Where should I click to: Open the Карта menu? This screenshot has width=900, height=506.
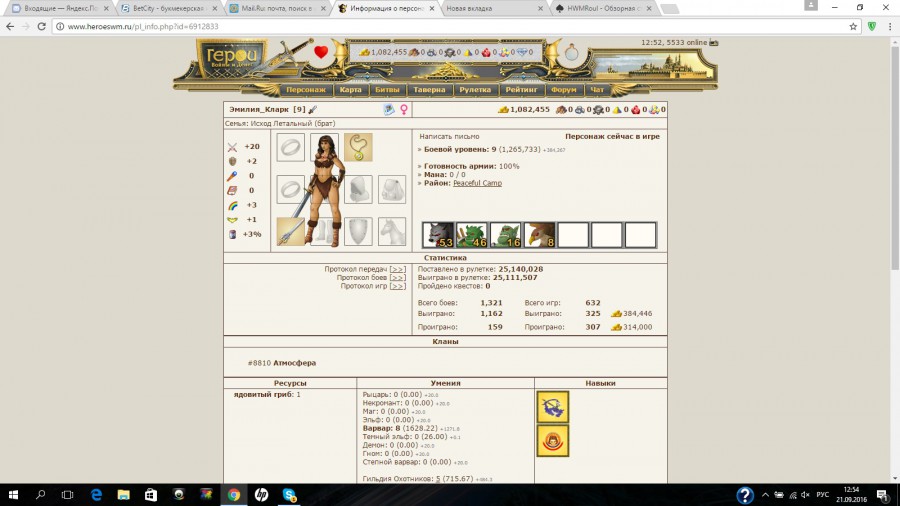[x=350, y=89]
